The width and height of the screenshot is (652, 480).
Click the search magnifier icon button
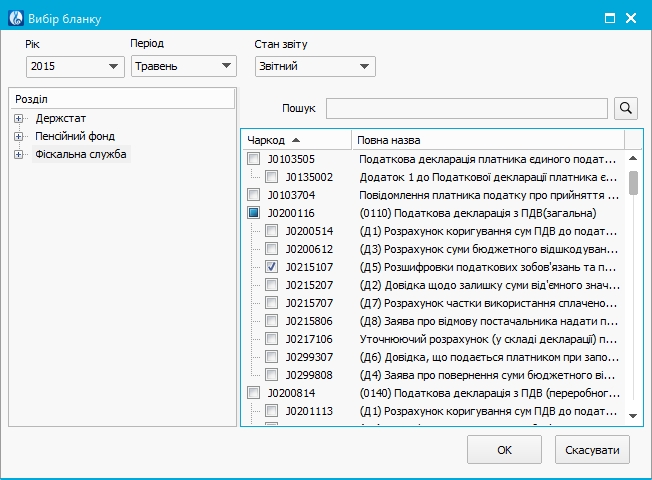626,108
